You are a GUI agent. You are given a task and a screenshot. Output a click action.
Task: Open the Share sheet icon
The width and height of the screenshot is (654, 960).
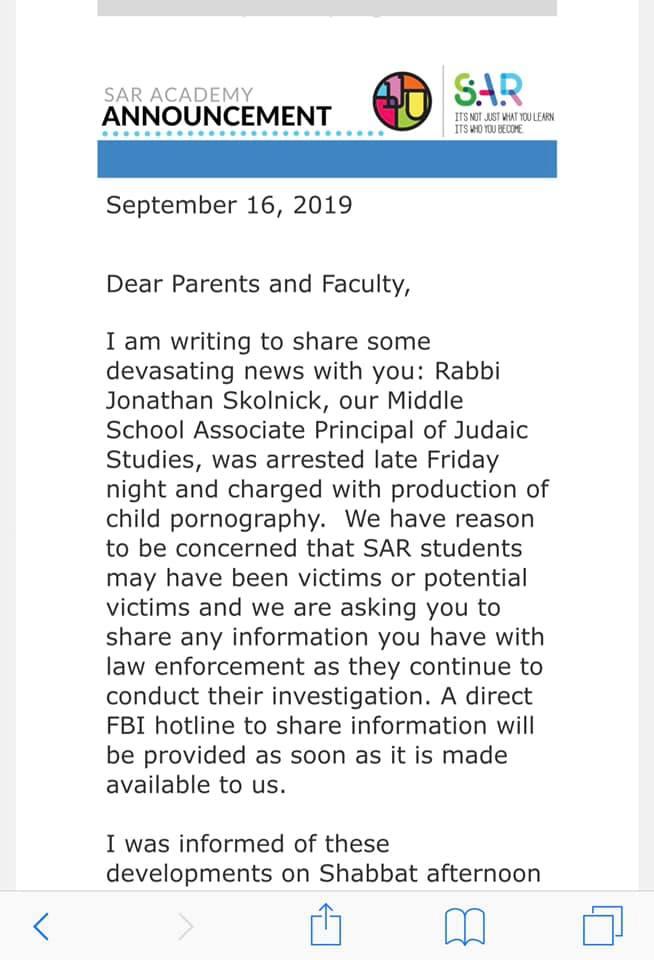[326, 925]
